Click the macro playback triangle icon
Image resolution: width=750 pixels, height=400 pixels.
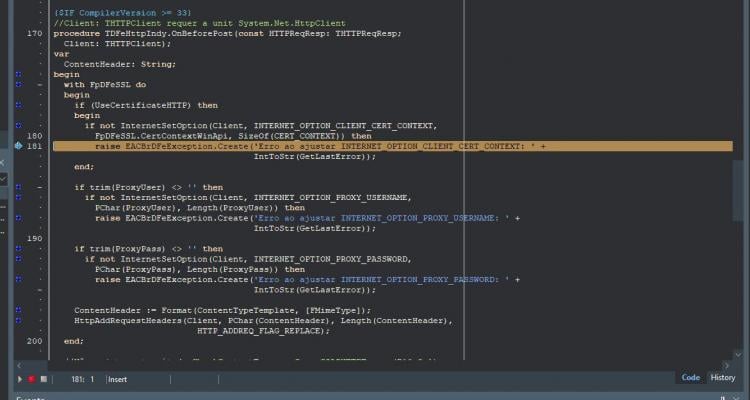point(20,379)
